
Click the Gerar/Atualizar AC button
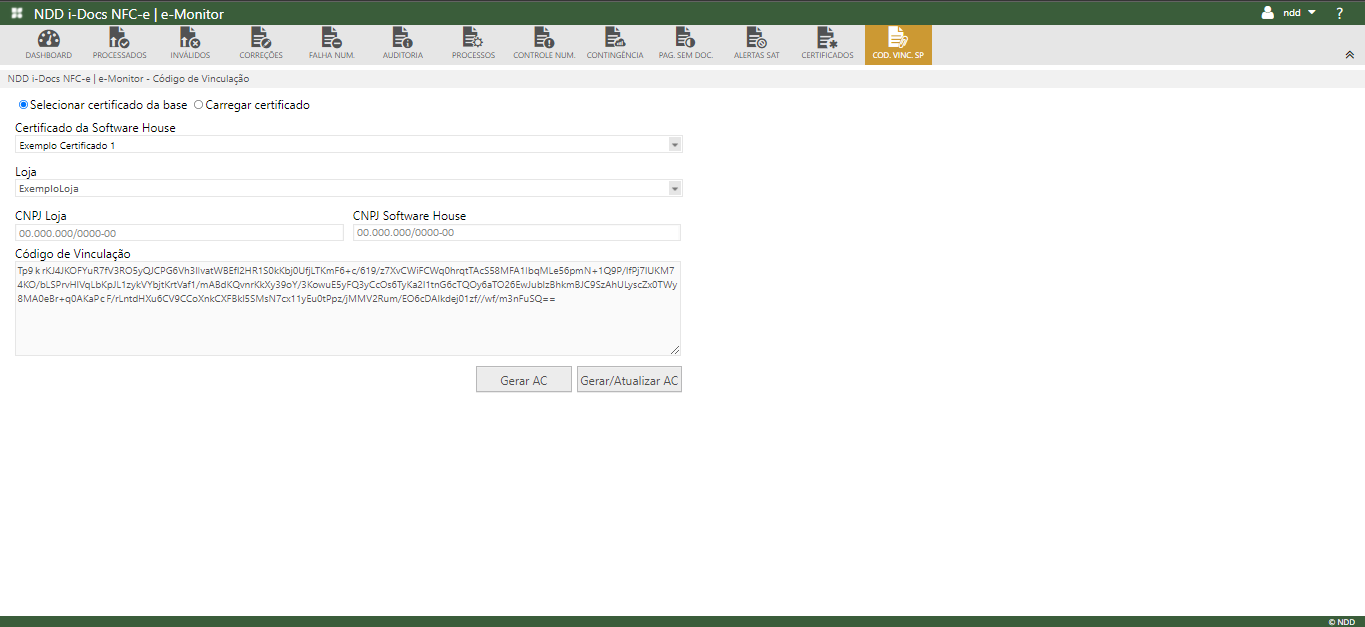click(629, 380)
